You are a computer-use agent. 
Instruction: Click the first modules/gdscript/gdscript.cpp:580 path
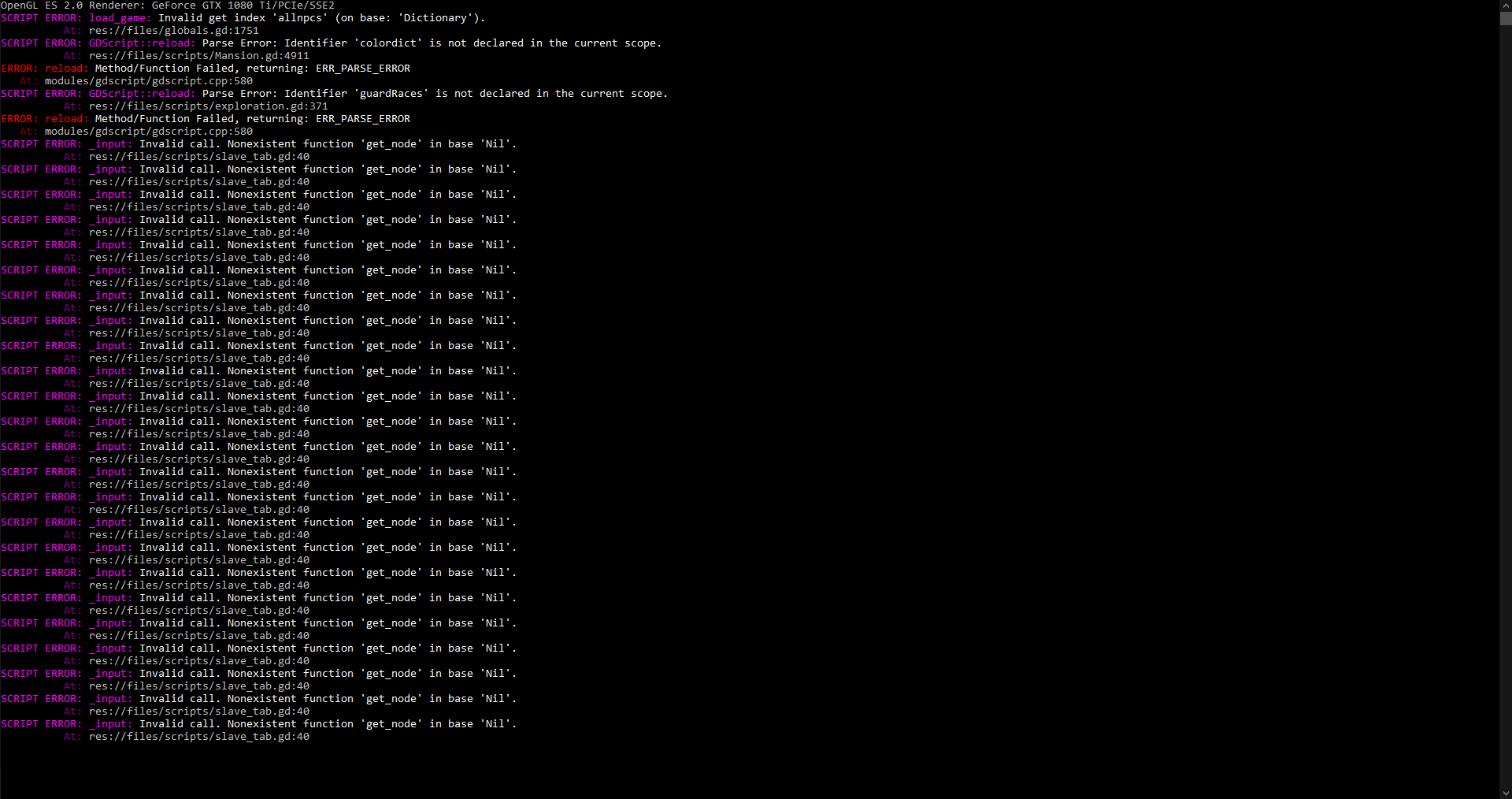pyautogui.click(x=148, y=81)
